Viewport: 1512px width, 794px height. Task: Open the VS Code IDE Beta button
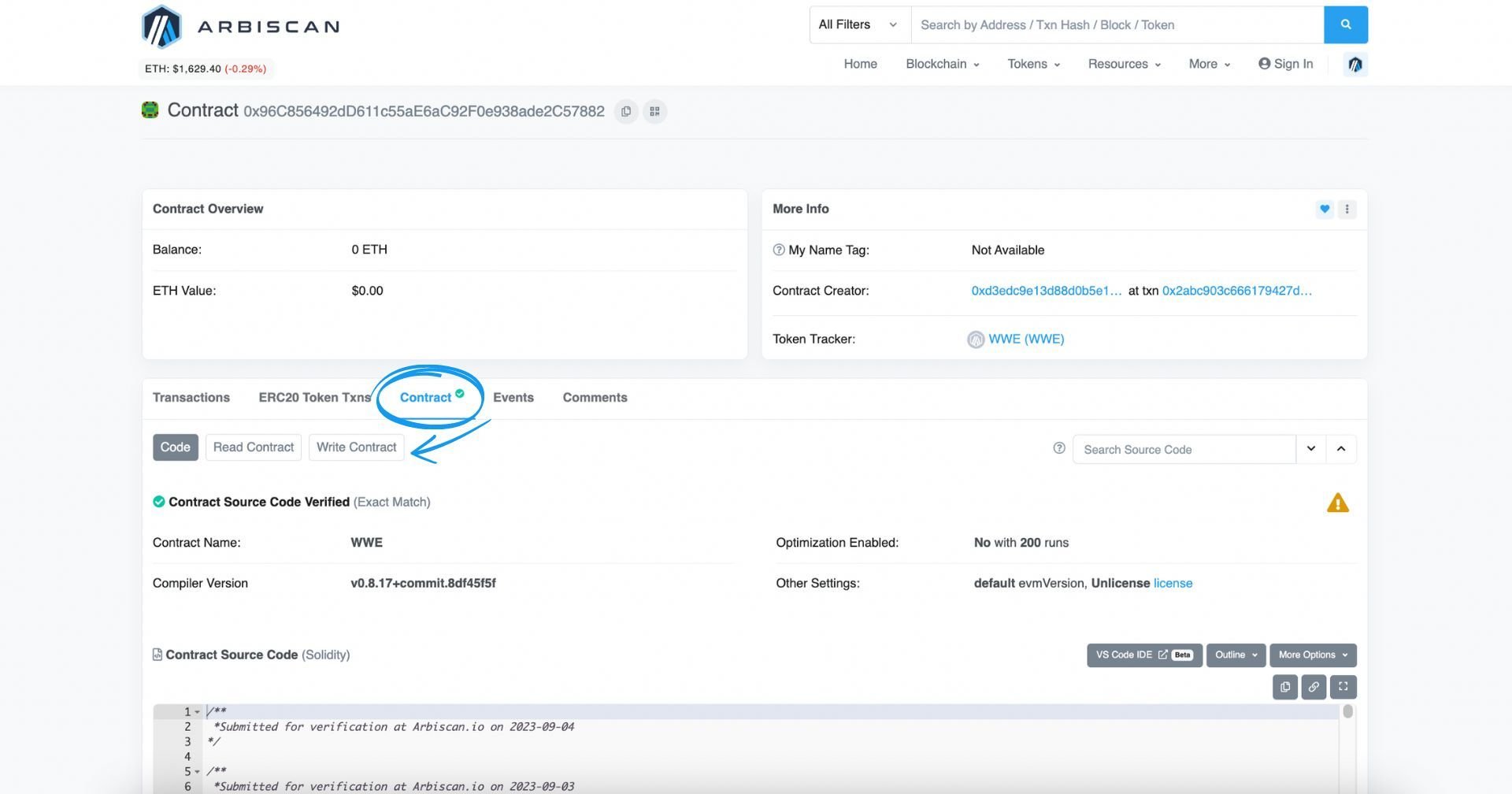point(1144,655)
